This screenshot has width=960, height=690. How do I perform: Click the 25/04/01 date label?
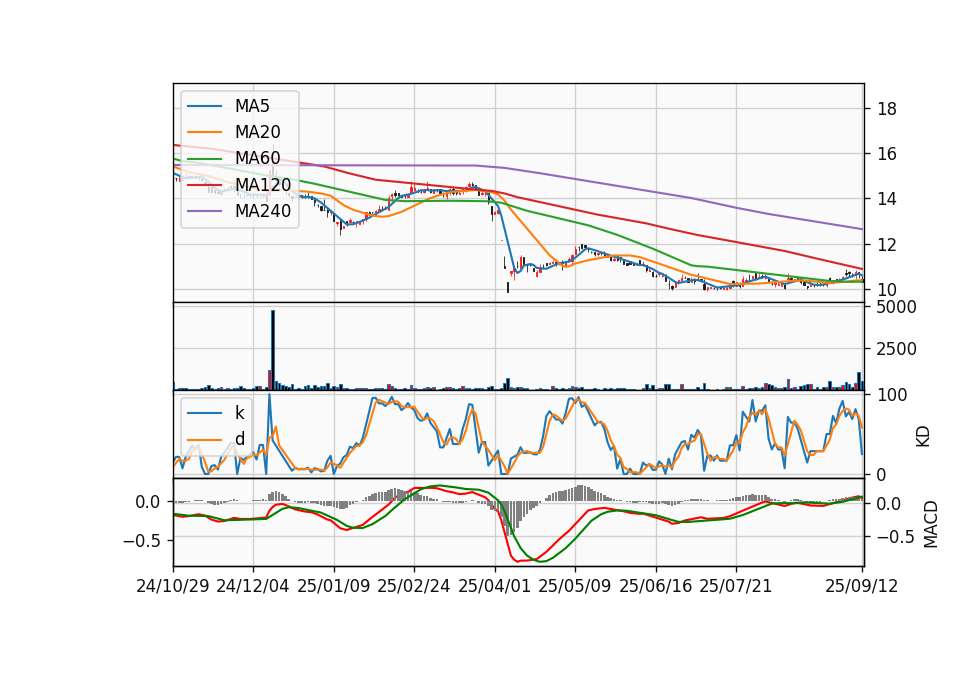pyautogui.click(x=494, y=586)
